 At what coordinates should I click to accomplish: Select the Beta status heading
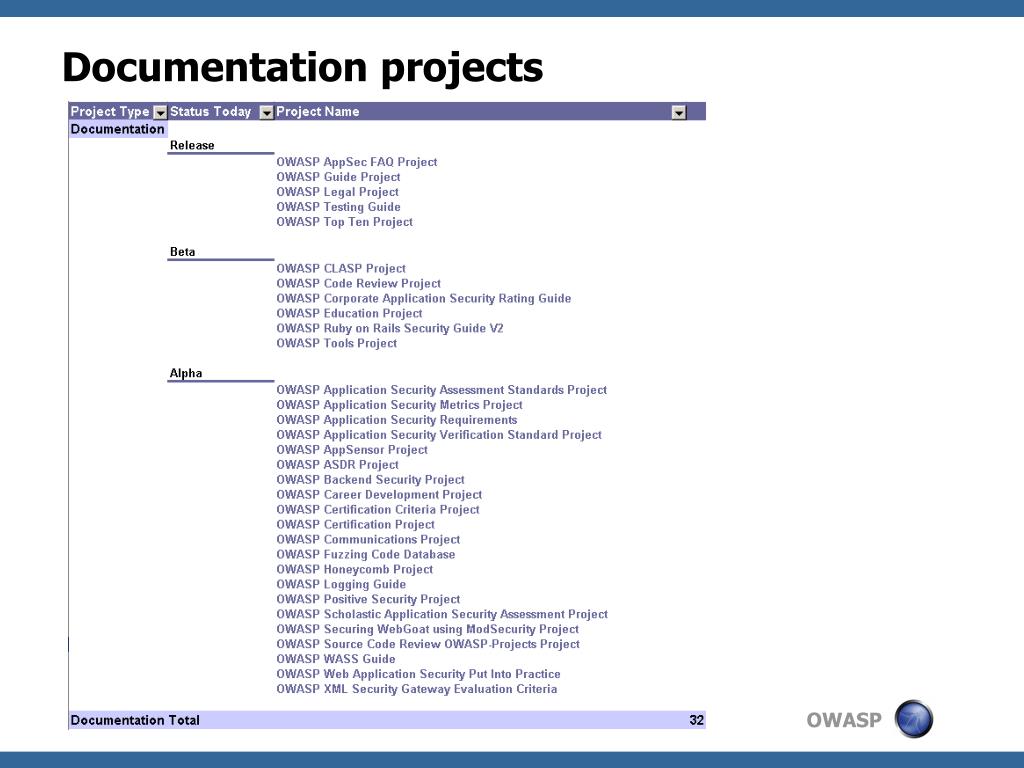coord(182,251)
